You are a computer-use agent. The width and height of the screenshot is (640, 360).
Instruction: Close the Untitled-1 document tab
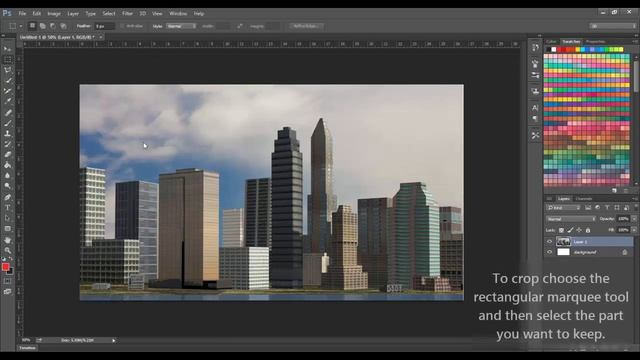coord(101,37)
